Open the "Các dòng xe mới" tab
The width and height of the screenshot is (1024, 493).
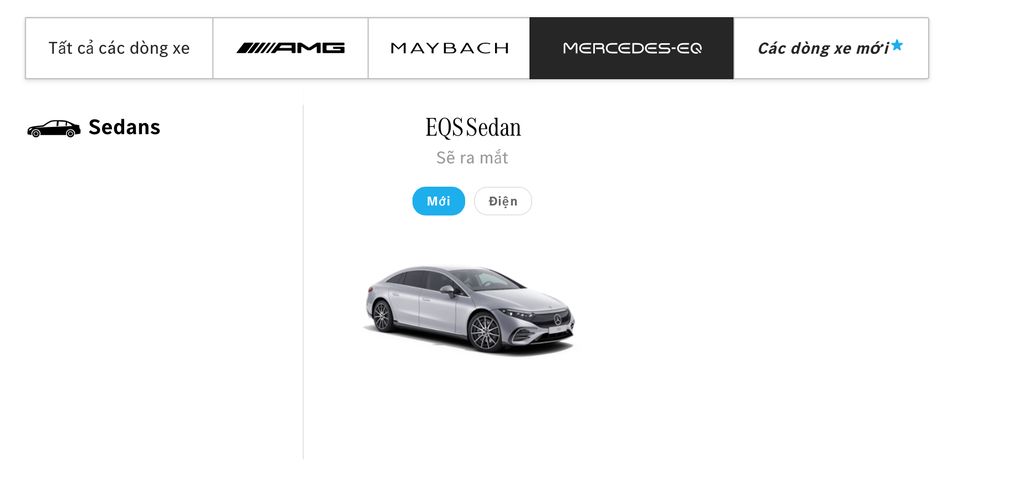[x=831, y=48]
